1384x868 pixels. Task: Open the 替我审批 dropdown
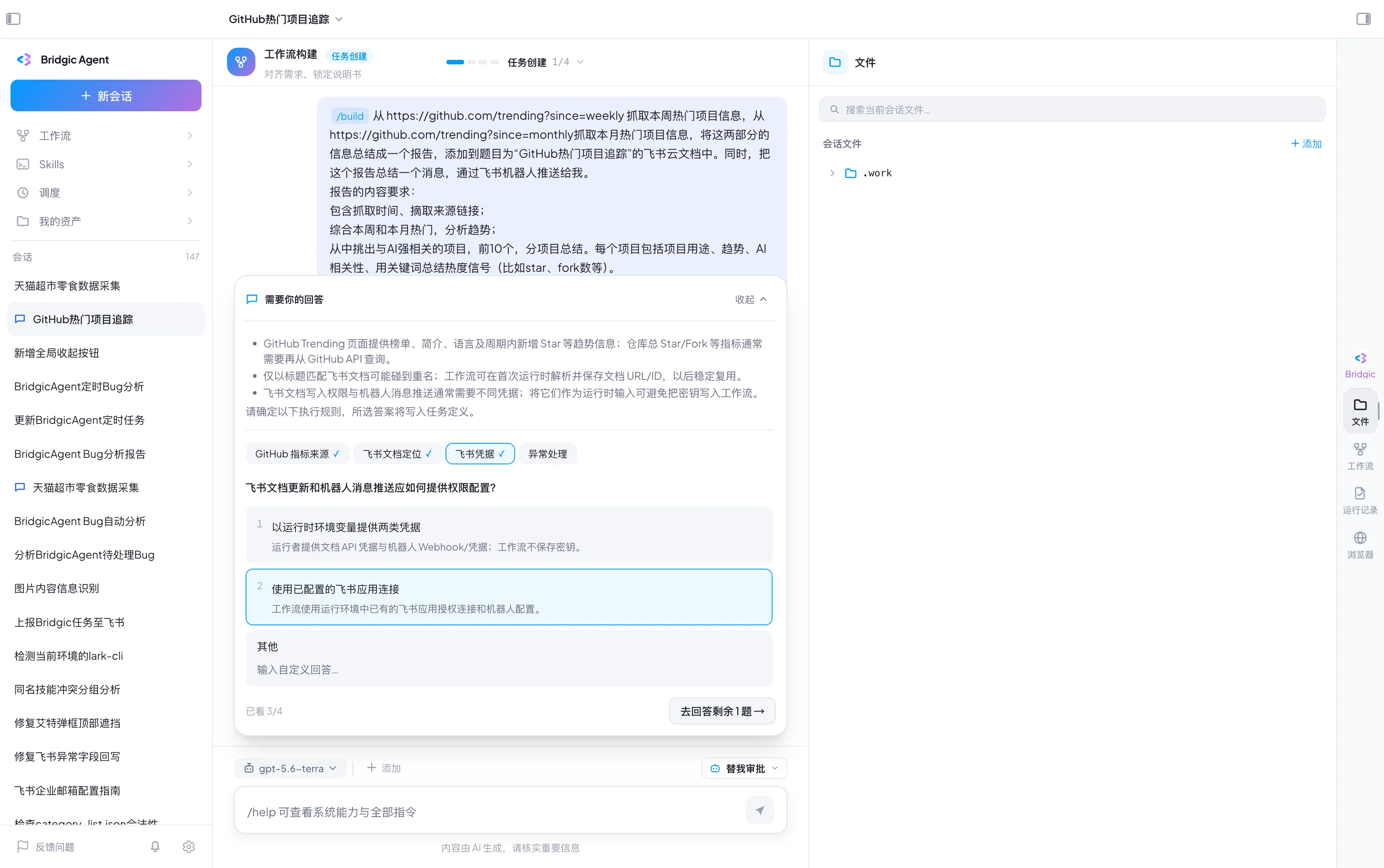[x=744, y=768]
